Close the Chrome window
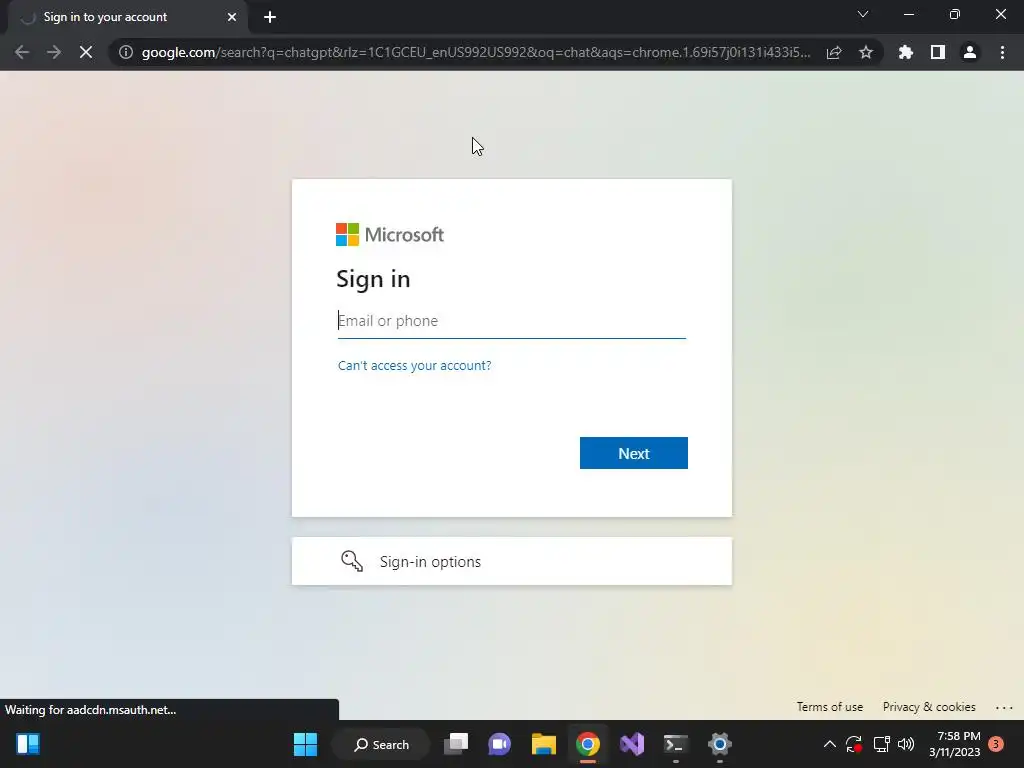This screenshot has height=768, width=1024. [x=1000, y=14]
